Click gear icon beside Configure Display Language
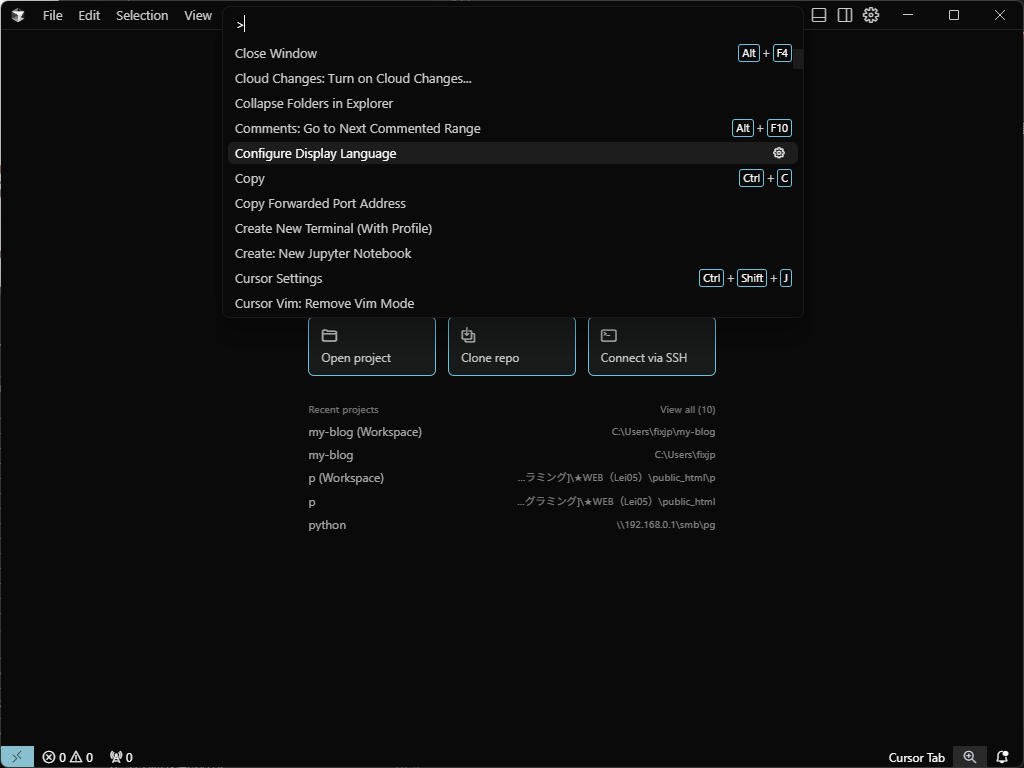 (x=779, y=153)
